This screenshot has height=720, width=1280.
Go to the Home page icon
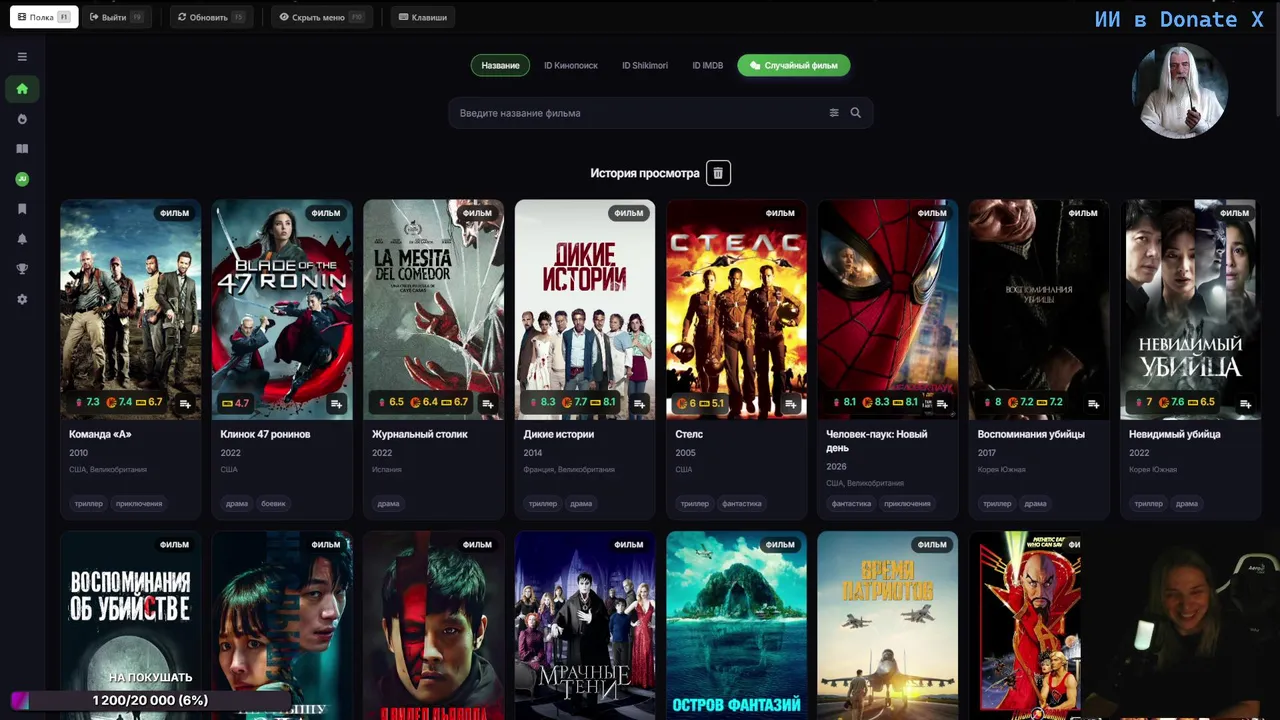(x=22, y=89)
